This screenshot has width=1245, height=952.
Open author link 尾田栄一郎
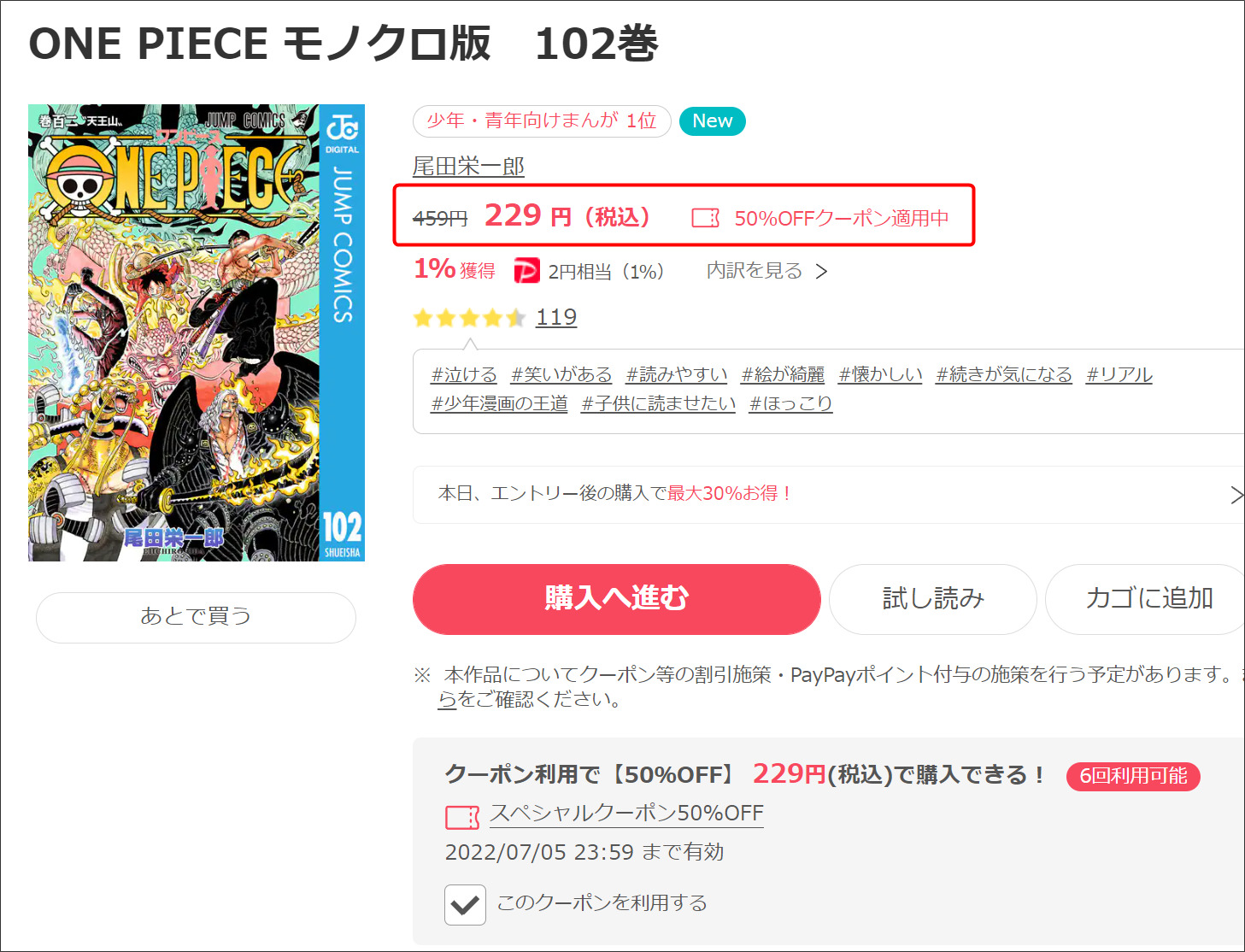pyautogui.click(x=468, y=166)
